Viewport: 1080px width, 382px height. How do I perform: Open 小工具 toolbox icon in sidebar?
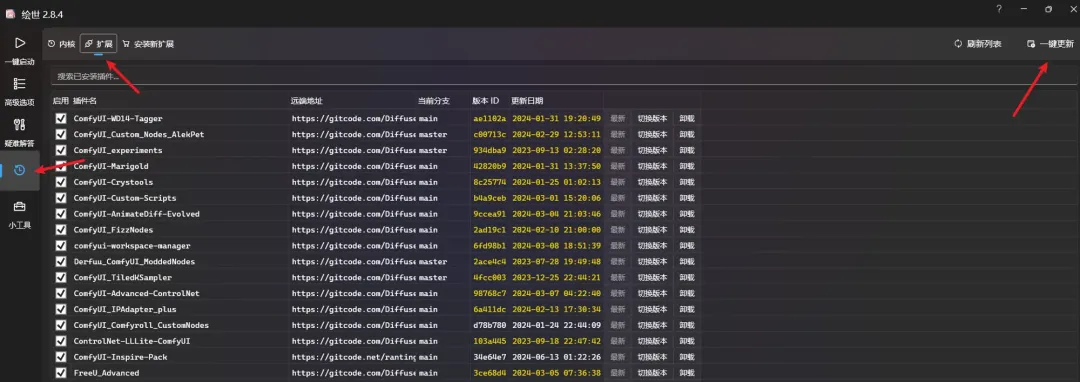pyautogui.click(x=19, y=206)
